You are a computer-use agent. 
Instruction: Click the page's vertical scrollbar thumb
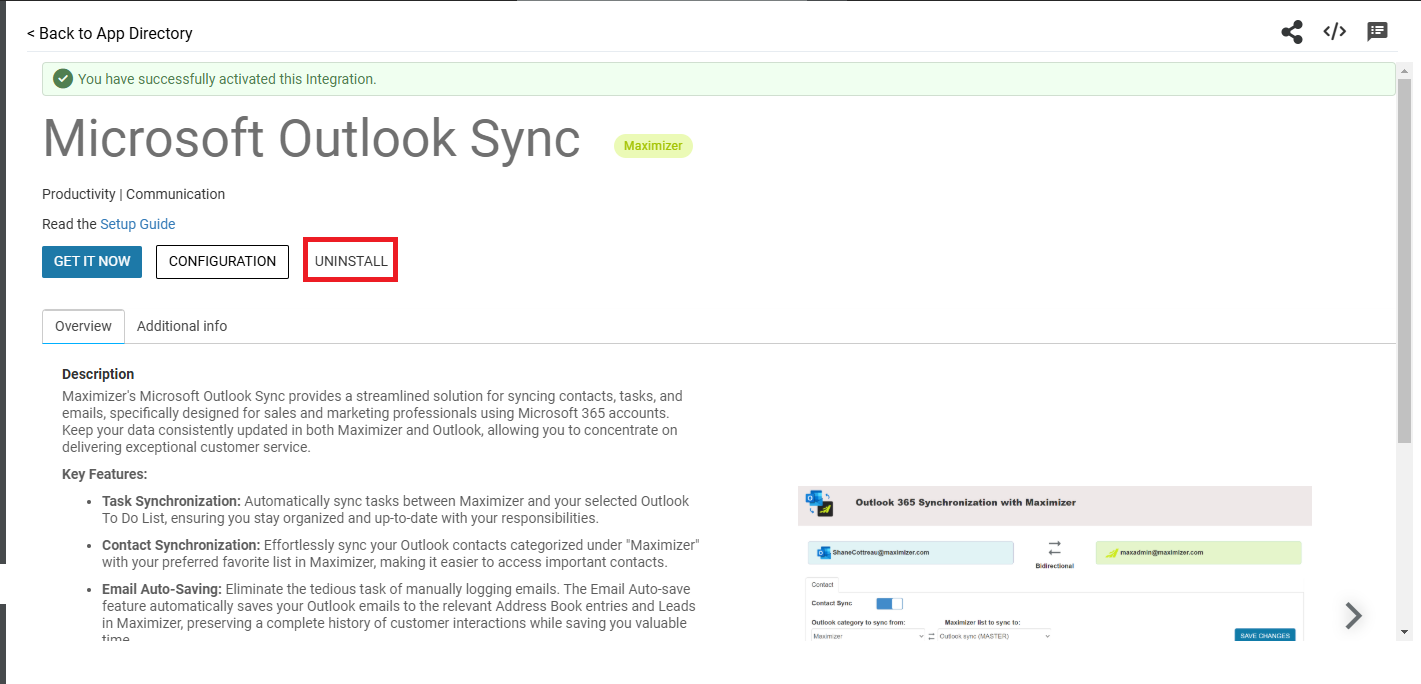tap(1404, 260)
